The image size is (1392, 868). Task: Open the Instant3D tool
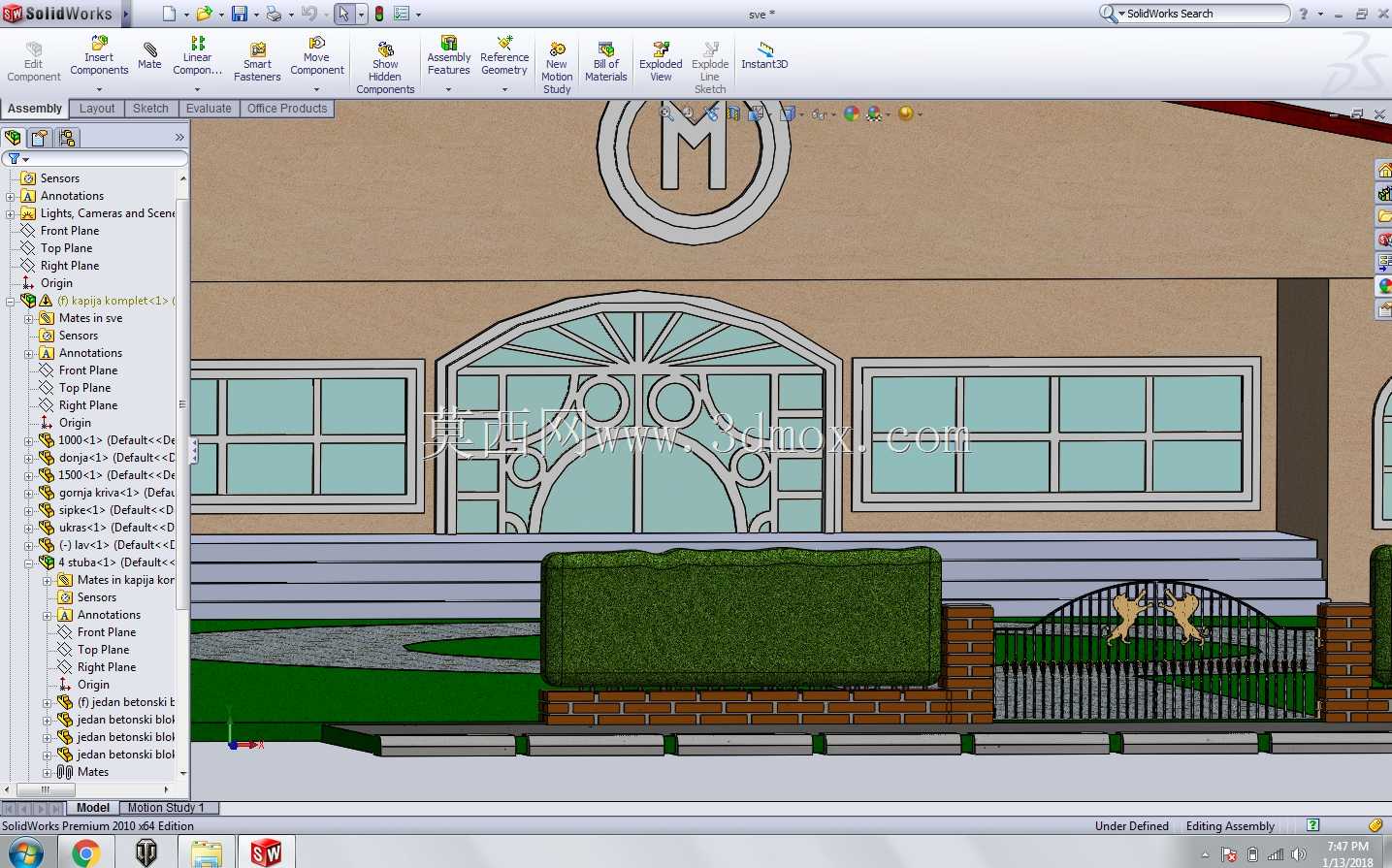click(x=764, y=56)
